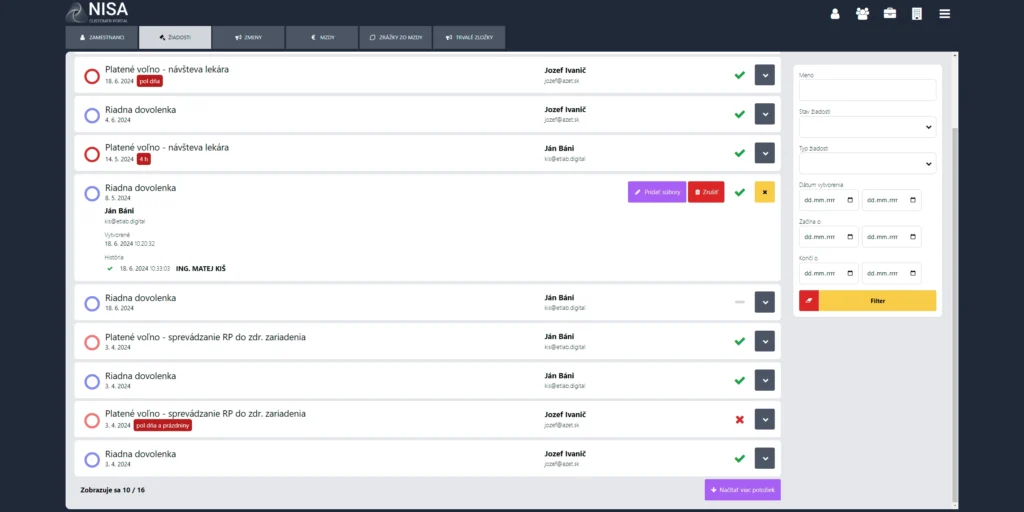The width and height of the screenshot is (1024, 512).
Task: Open the Typ žiadosti dropdown
Action: (x=867, y=163)
